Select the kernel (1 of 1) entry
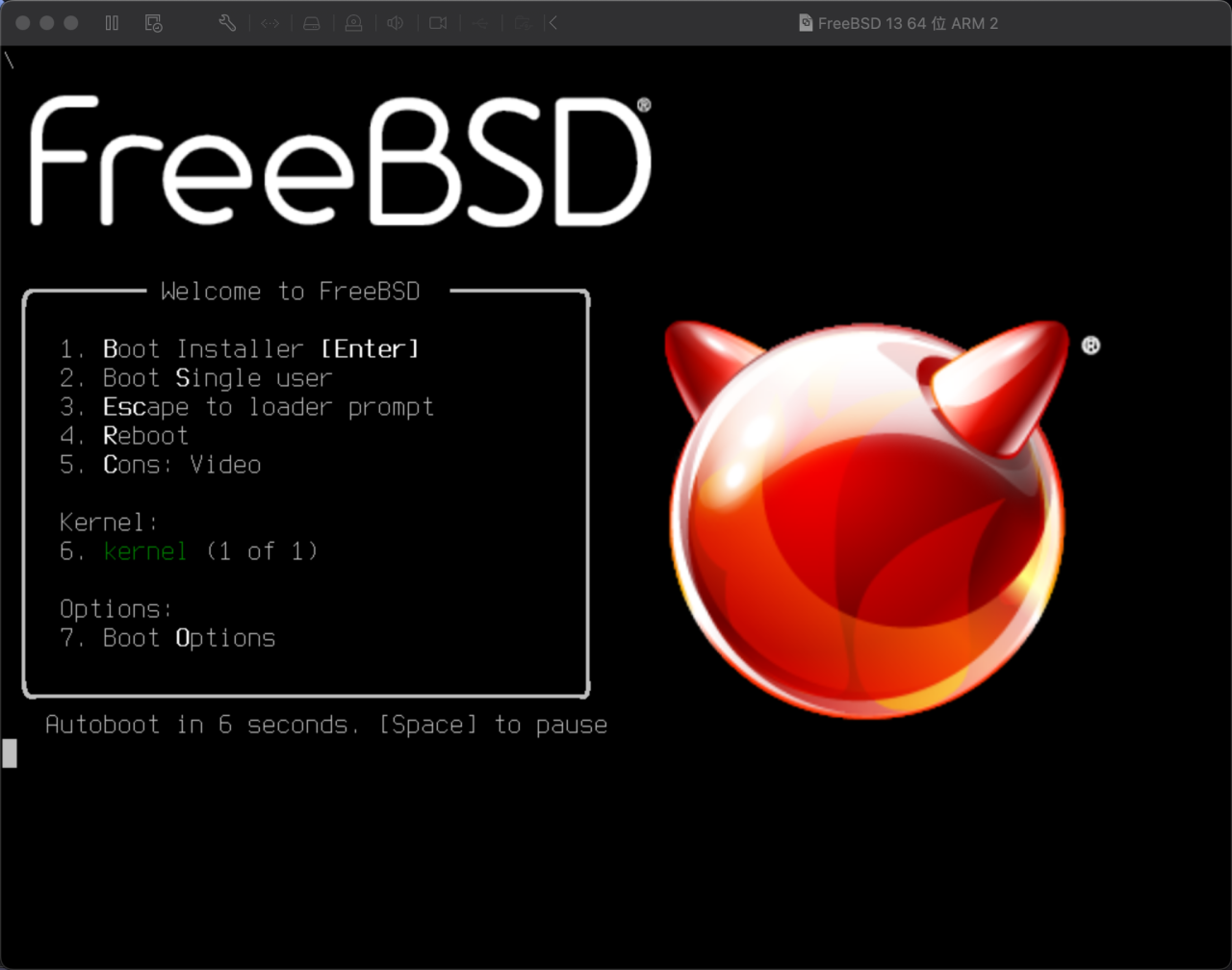1232x970 pixels. coord(189,550)
